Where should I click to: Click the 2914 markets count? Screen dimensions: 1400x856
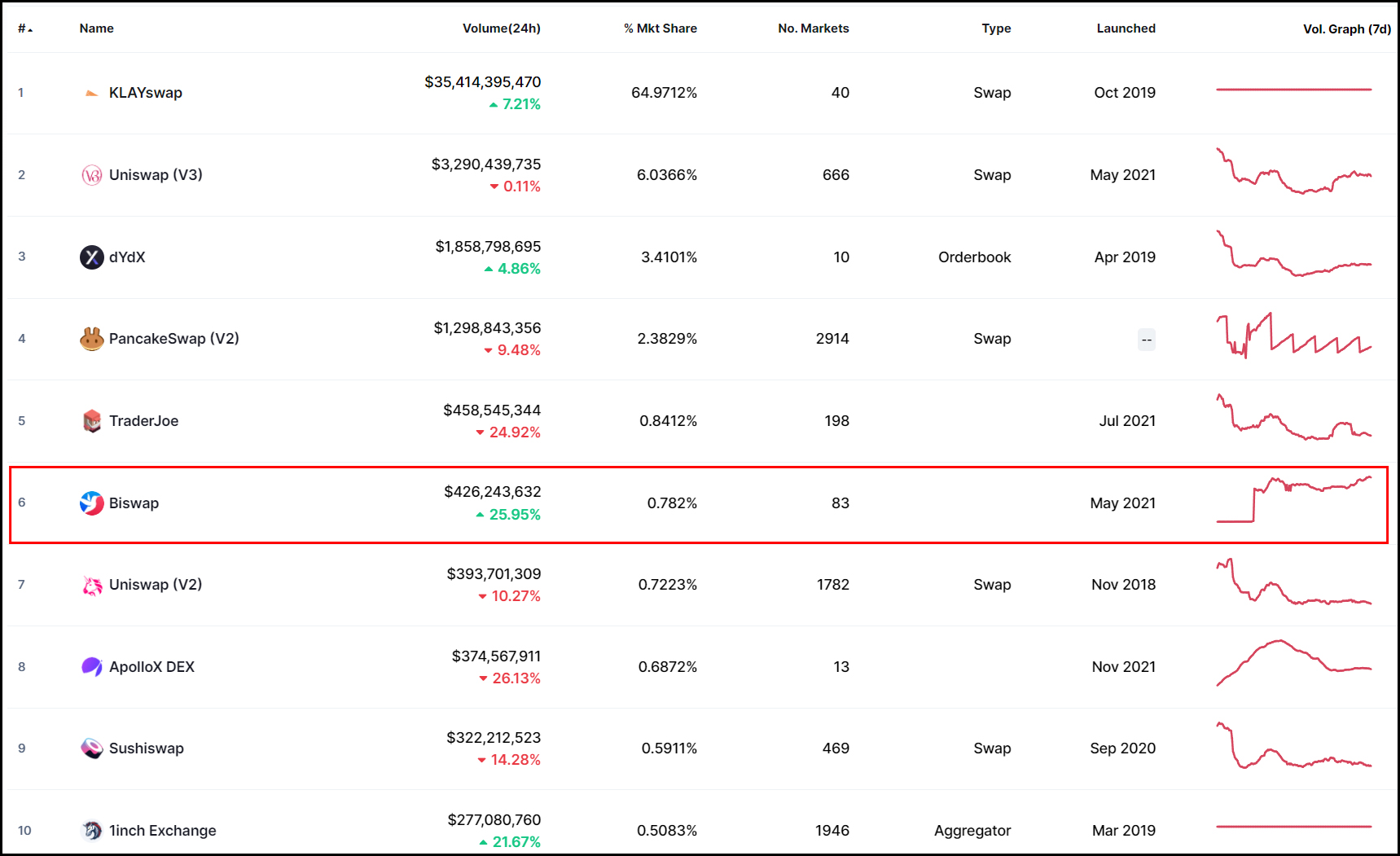pos(832,339)
